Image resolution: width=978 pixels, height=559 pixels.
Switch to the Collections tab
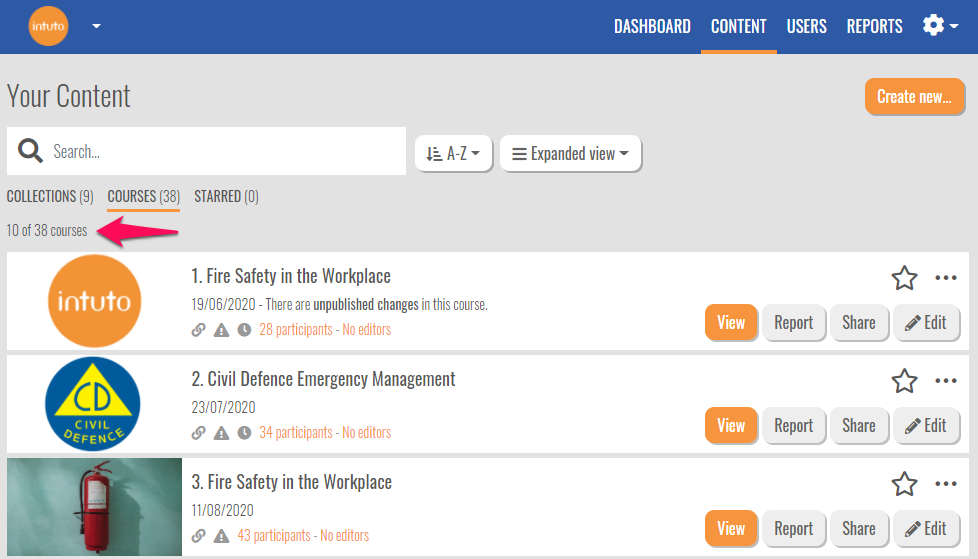pyautogui.click(x=50, y=197)
